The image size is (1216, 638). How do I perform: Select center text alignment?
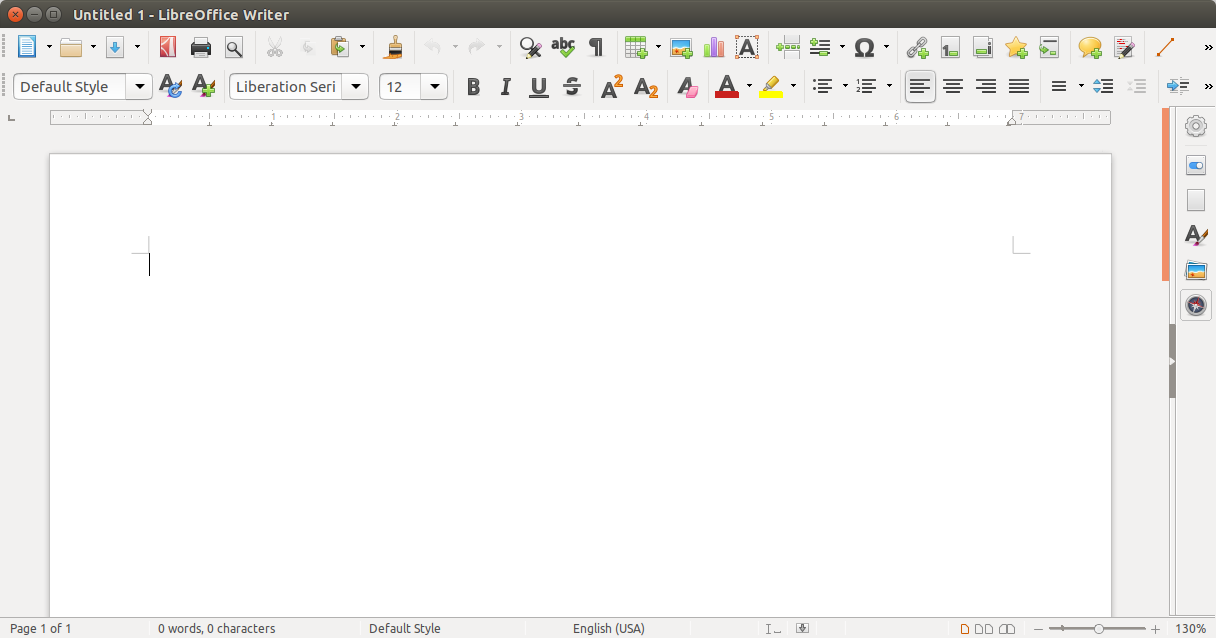[952, 87]
